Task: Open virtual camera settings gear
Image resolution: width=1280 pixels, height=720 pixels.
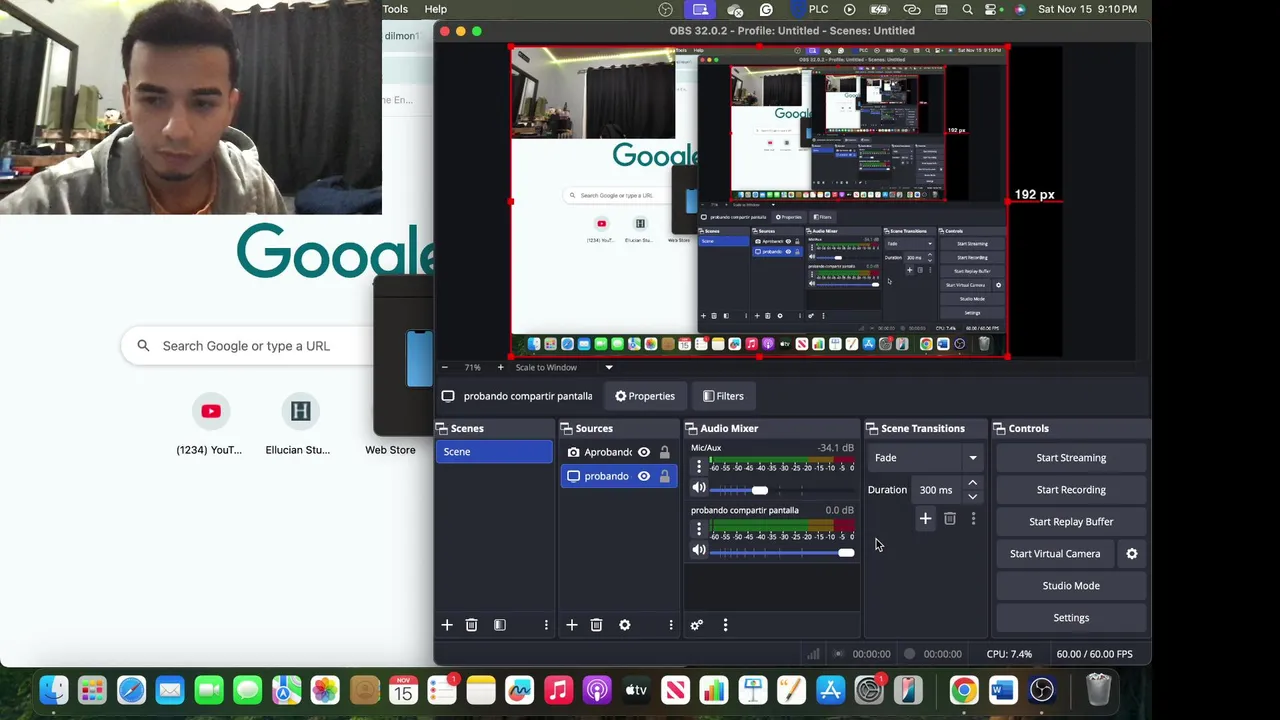Action: [x=1132, y=553]
